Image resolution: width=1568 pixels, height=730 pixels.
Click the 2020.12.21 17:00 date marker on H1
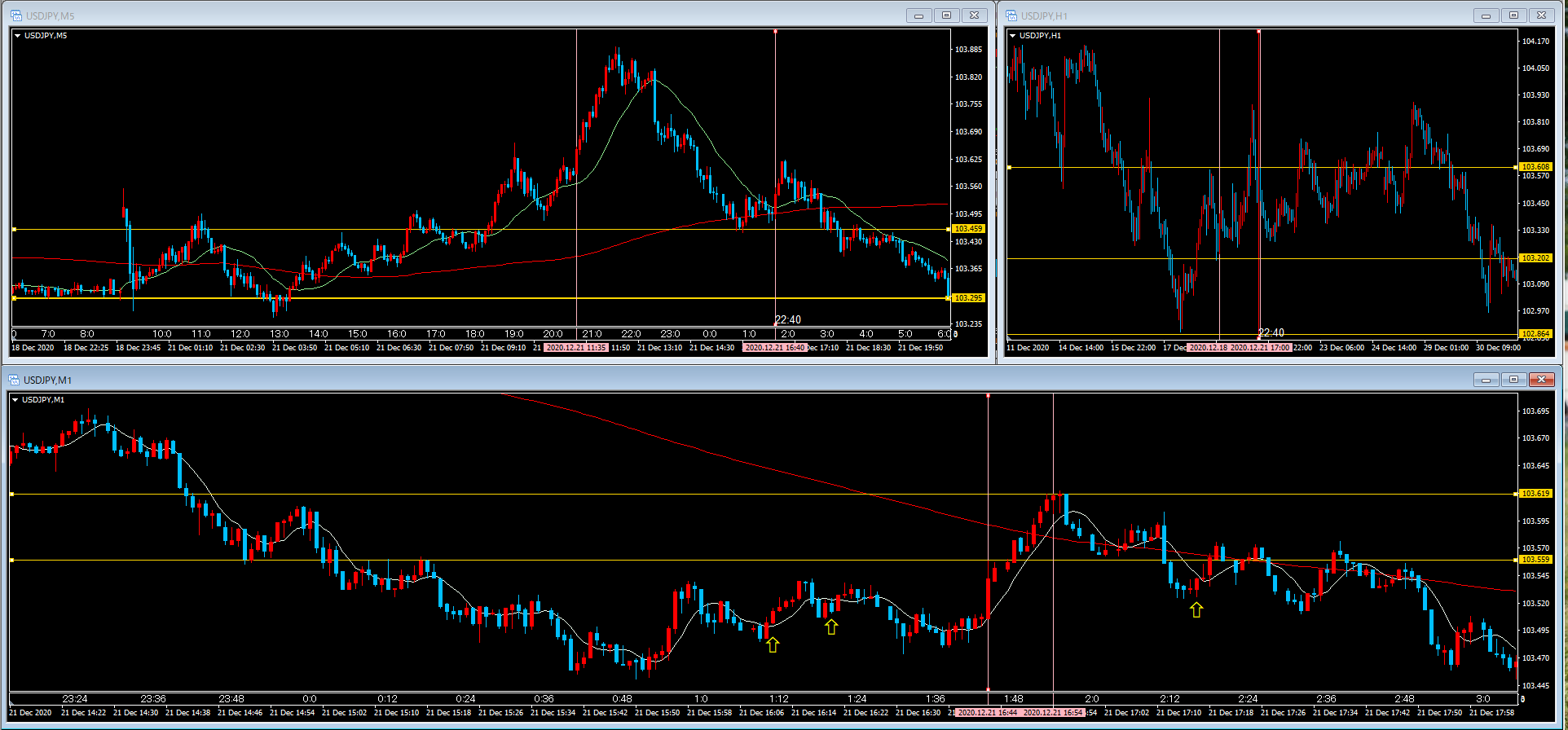click(x=1260, y=348)
